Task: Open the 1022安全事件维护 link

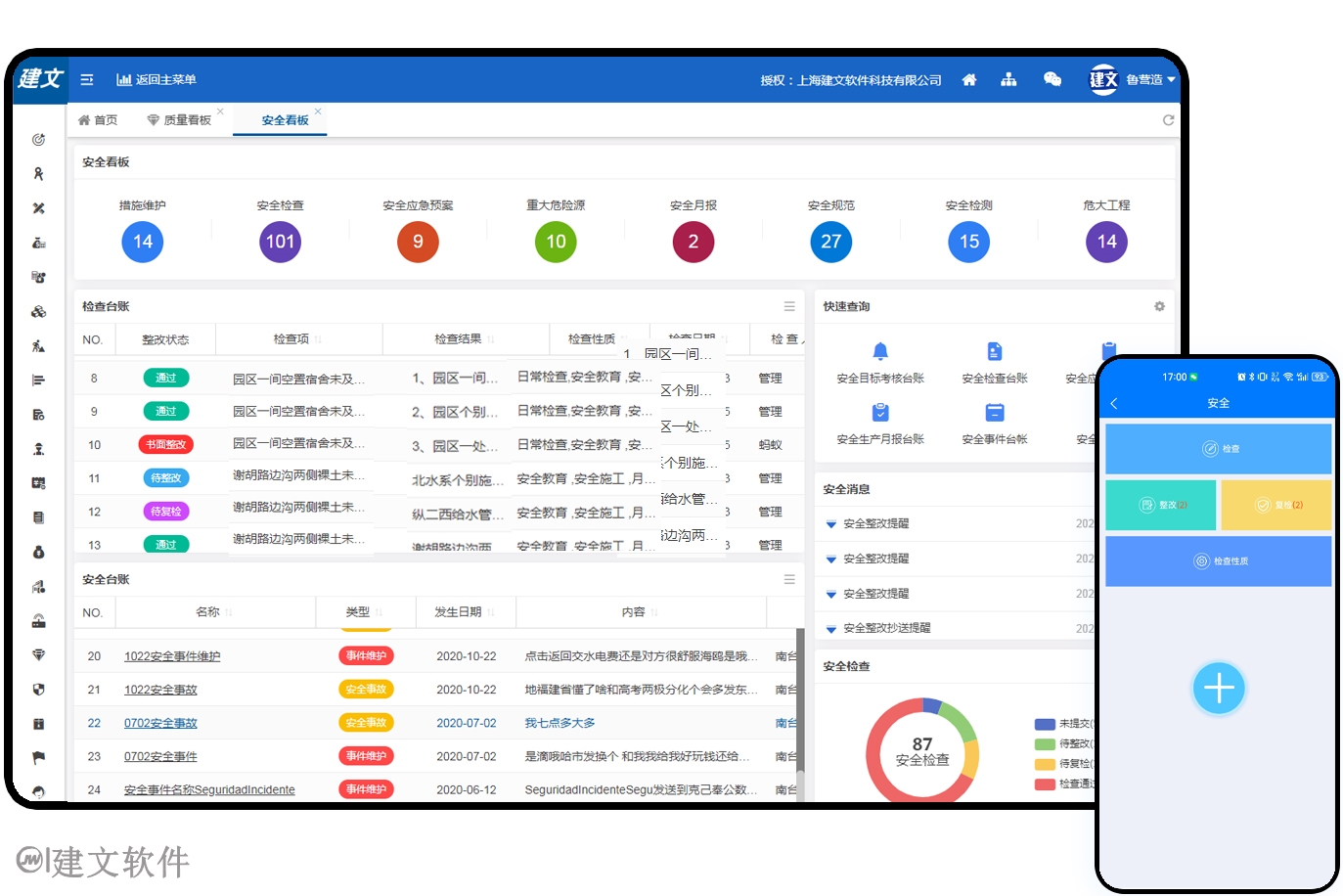Action: coord(172,656)
